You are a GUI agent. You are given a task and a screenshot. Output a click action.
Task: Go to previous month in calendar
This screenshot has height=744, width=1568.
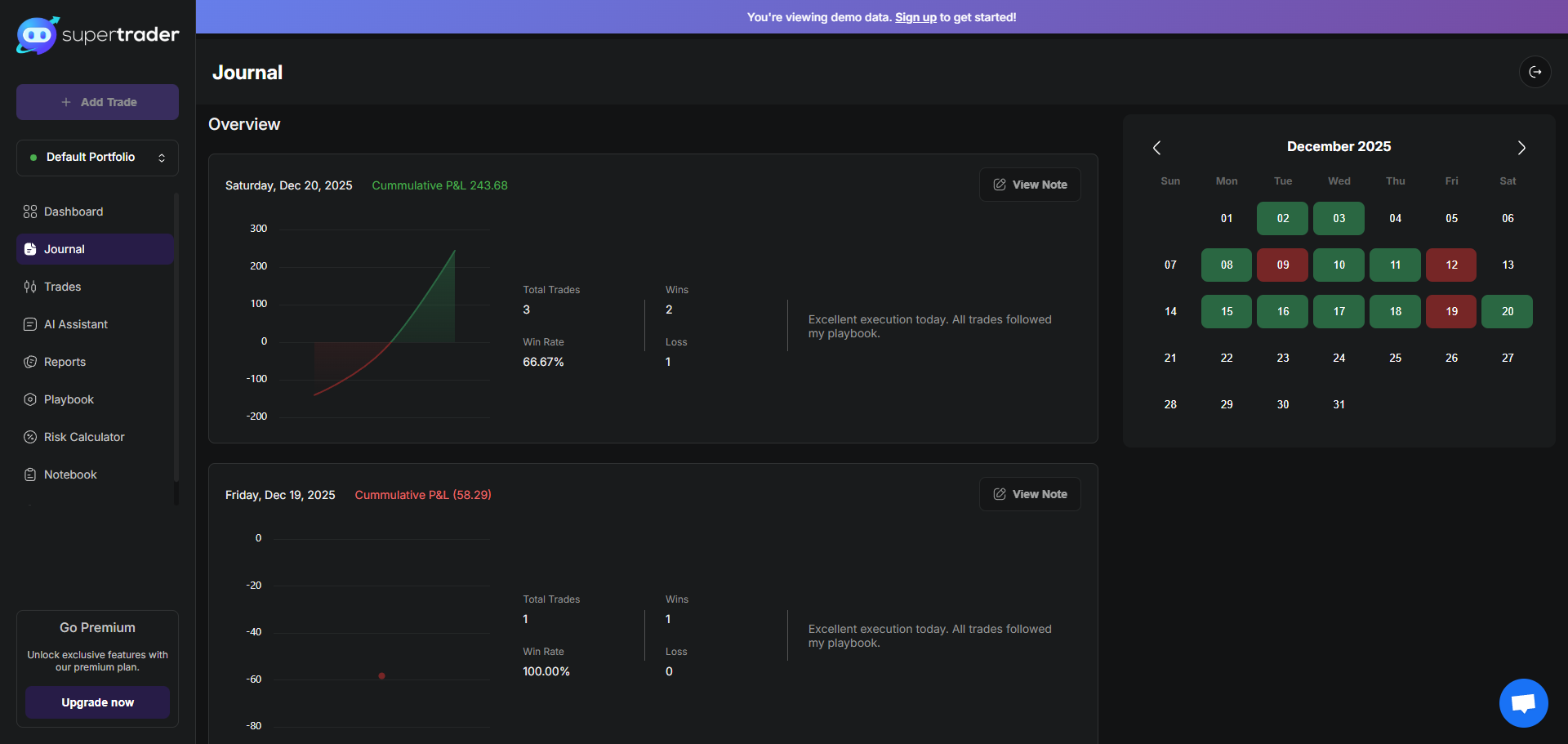pos(1156,148)
